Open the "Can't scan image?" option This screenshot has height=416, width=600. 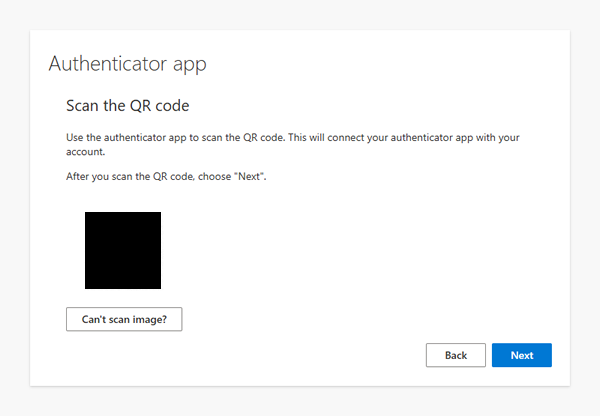pos(124,319)
